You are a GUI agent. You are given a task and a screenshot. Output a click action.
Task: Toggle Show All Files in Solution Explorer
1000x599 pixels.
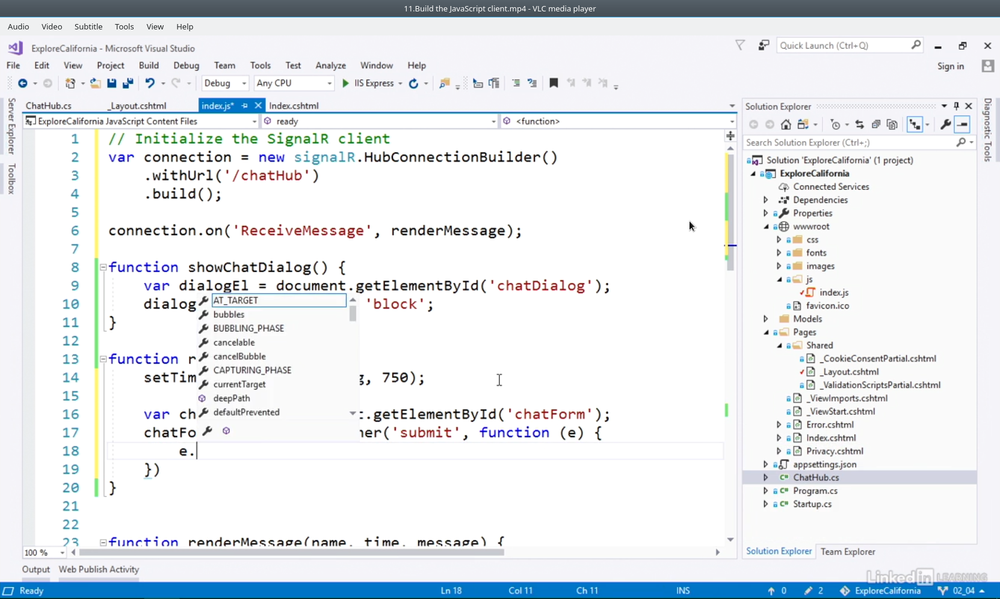(892, 125)
